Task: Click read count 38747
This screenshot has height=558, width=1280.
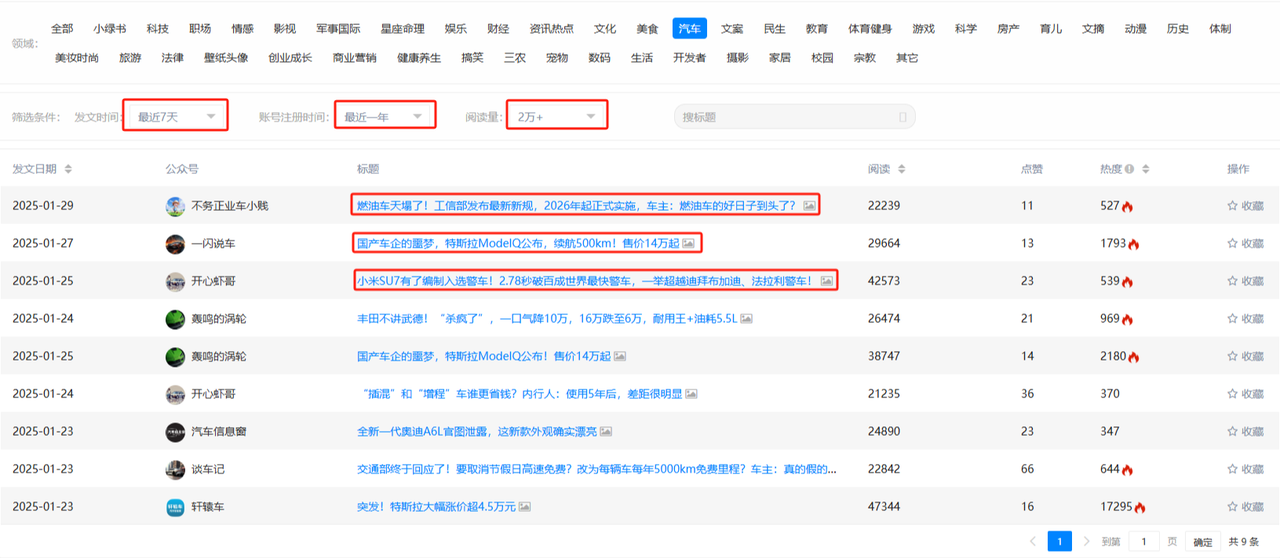Action: tap(884, 357)
